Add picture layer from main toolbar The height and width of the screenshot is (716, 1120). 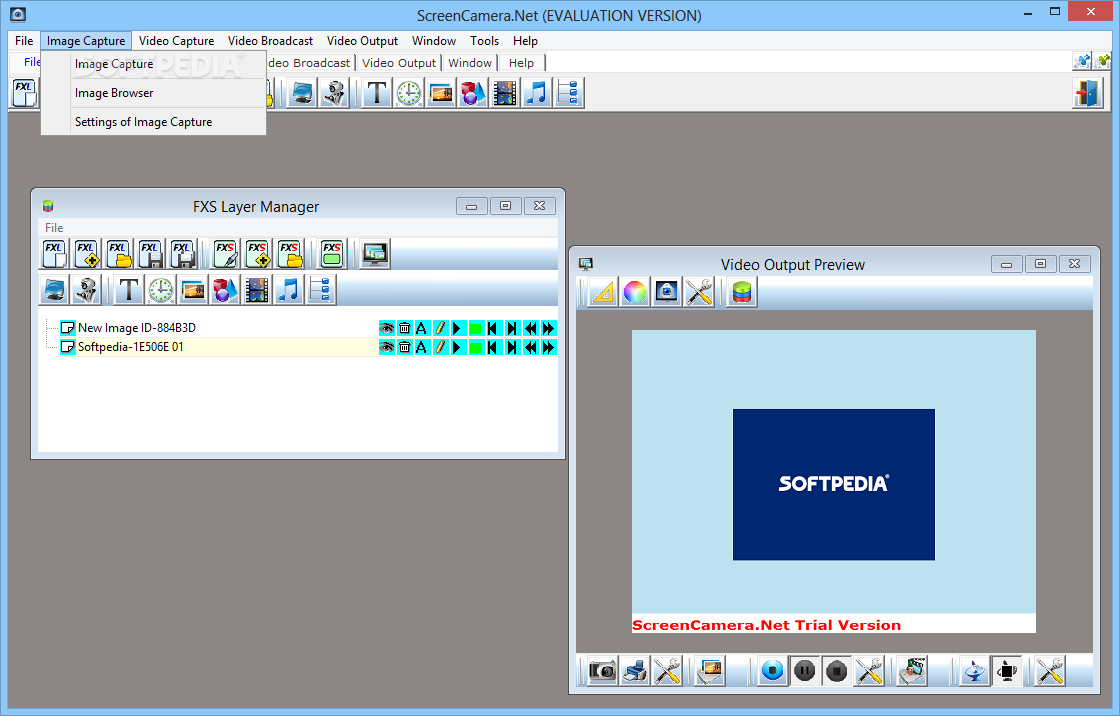pos(441,93)
